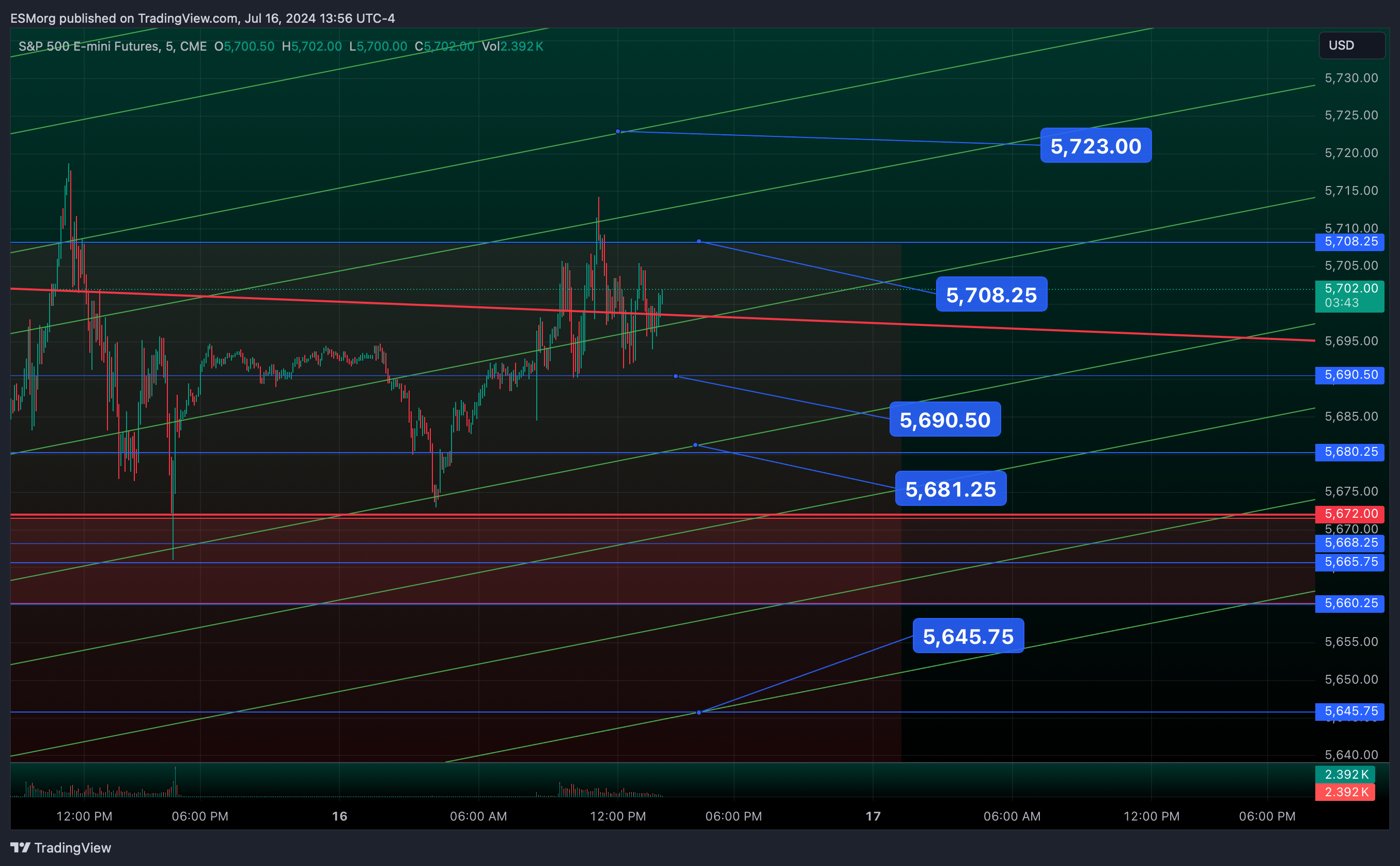Click the high value H5,702.00

click(312, 47)
